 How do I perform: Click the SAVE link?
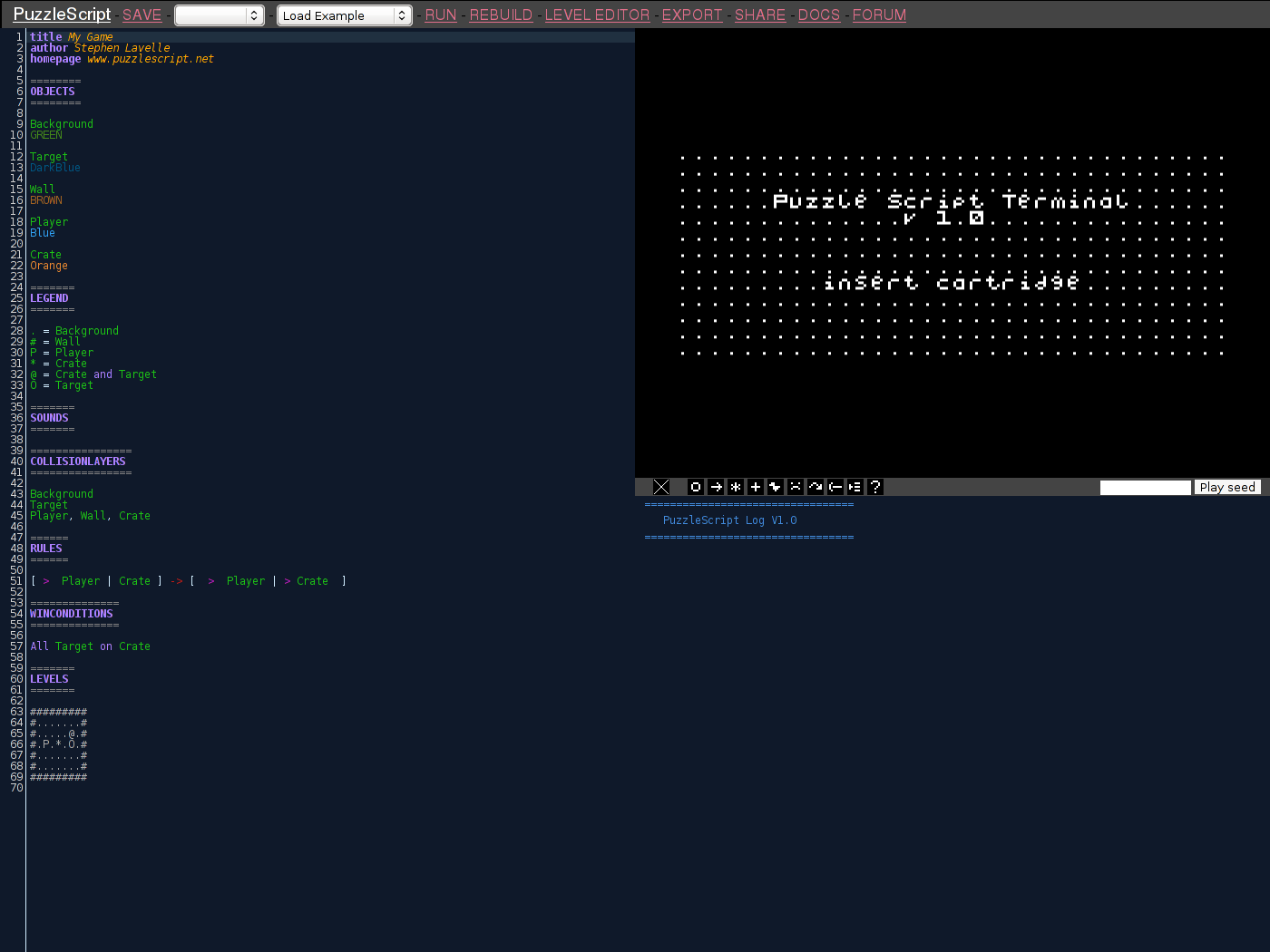[142, 15]
